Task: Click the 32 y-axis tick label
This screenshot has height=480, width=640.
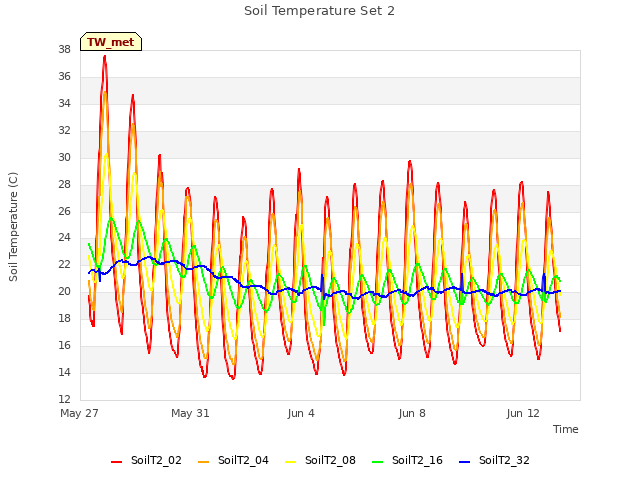Action: tap(64, 131)
